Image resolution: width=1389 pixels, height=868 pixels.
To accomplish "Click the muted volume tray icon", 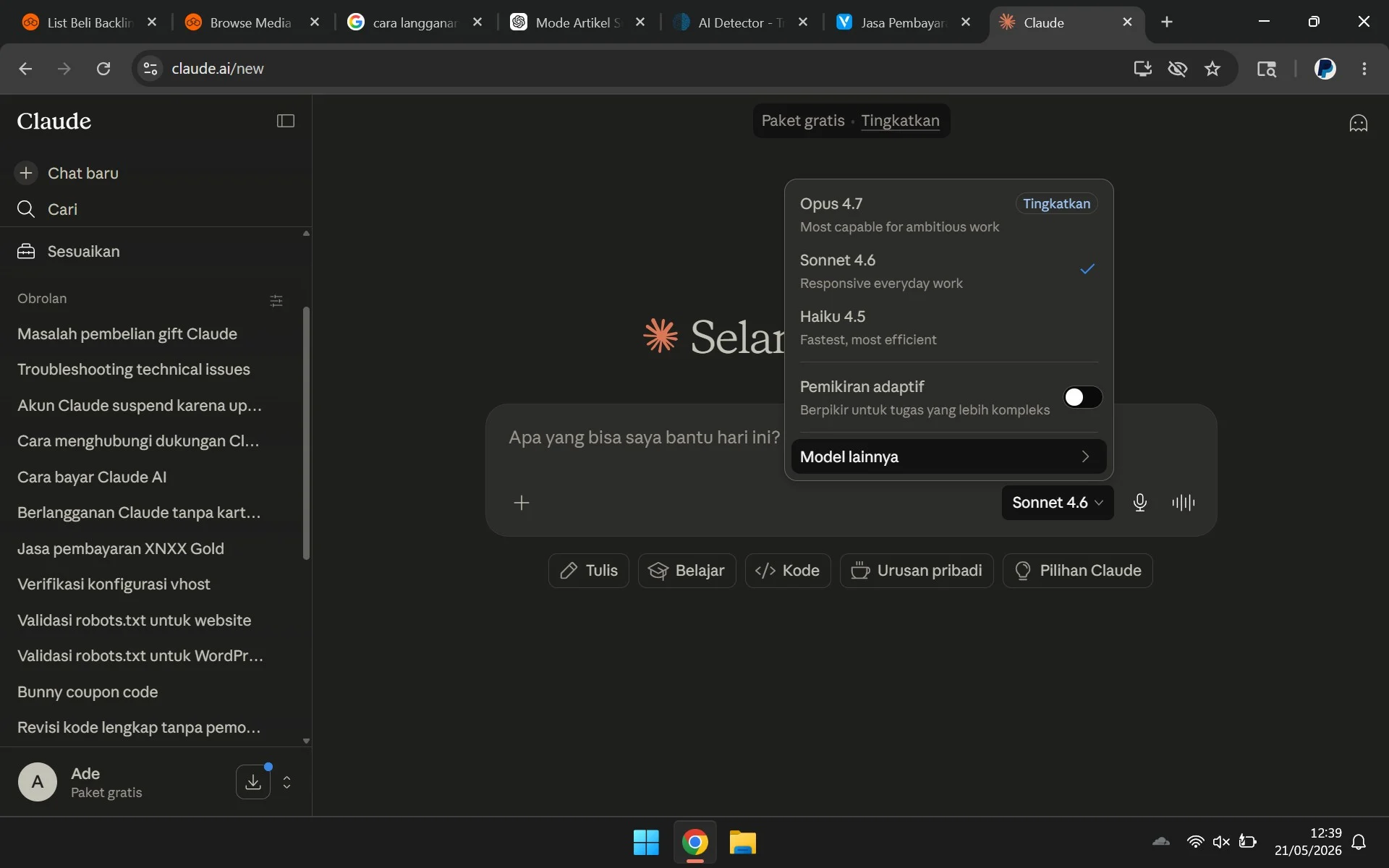I will click(x=1221, y=842).
